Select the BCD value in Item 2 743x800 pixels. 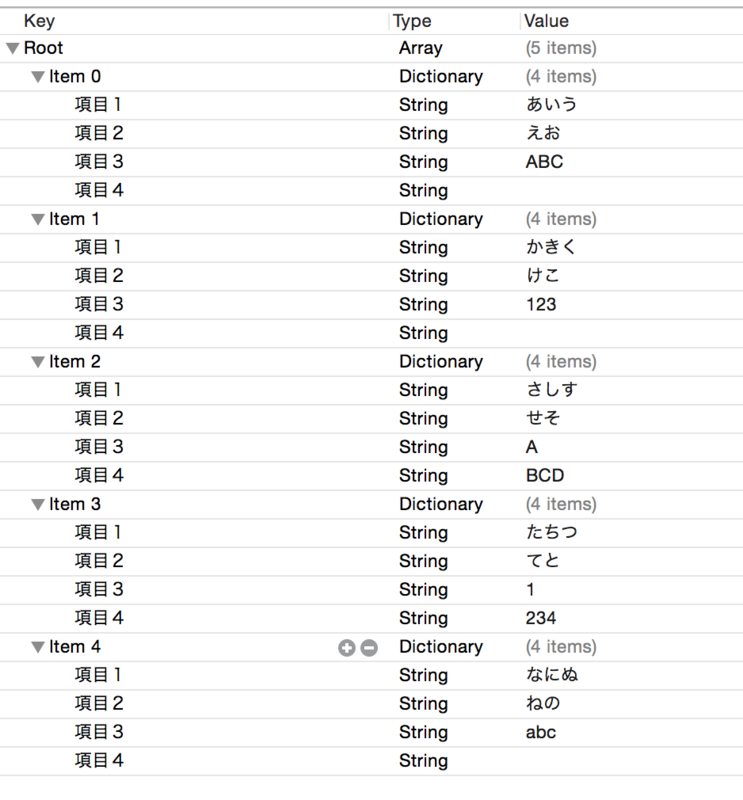click(x=545, y=476)
